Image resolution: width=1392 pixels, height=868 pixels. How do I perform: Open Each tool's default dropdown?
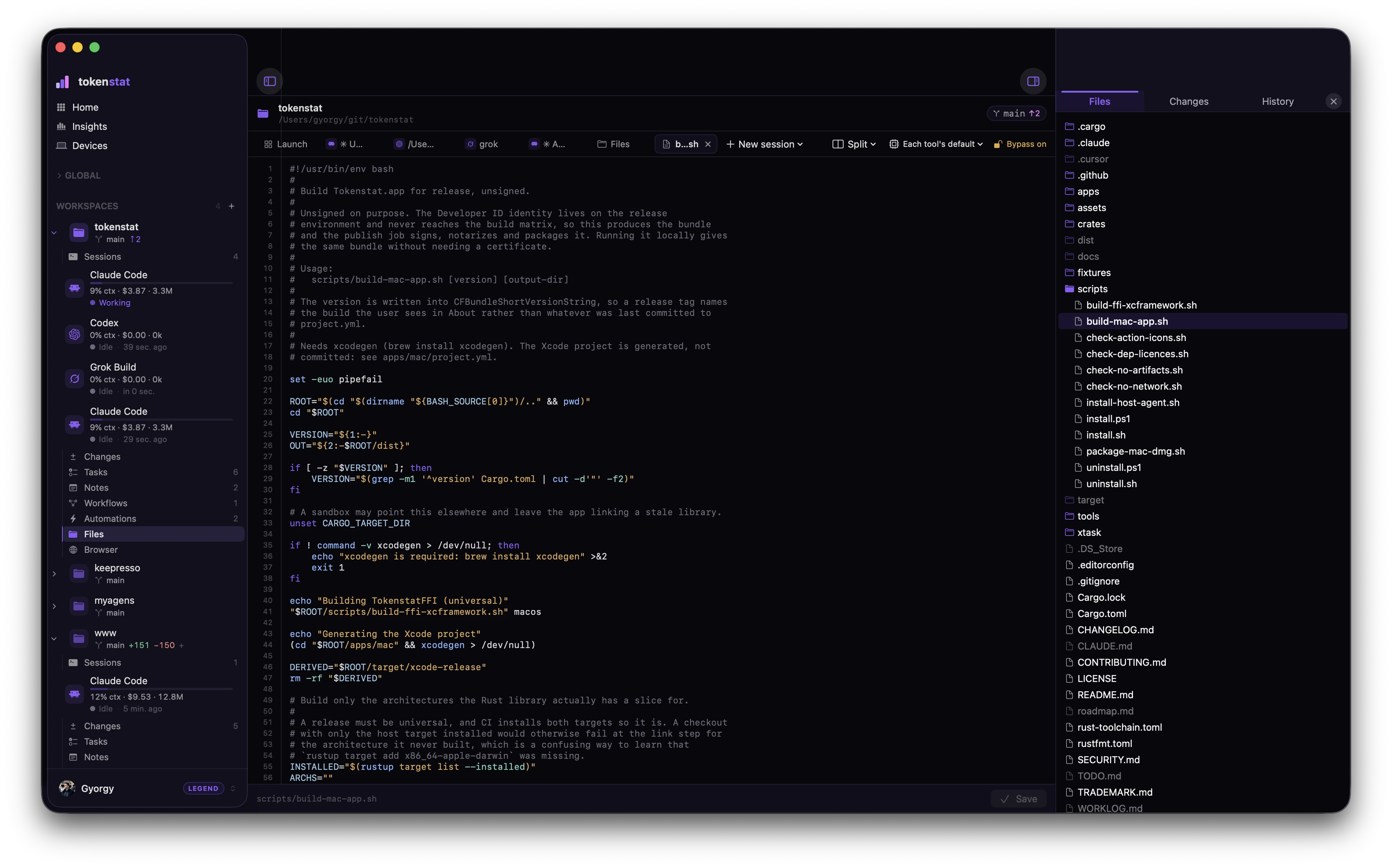[x=936, y=144]
